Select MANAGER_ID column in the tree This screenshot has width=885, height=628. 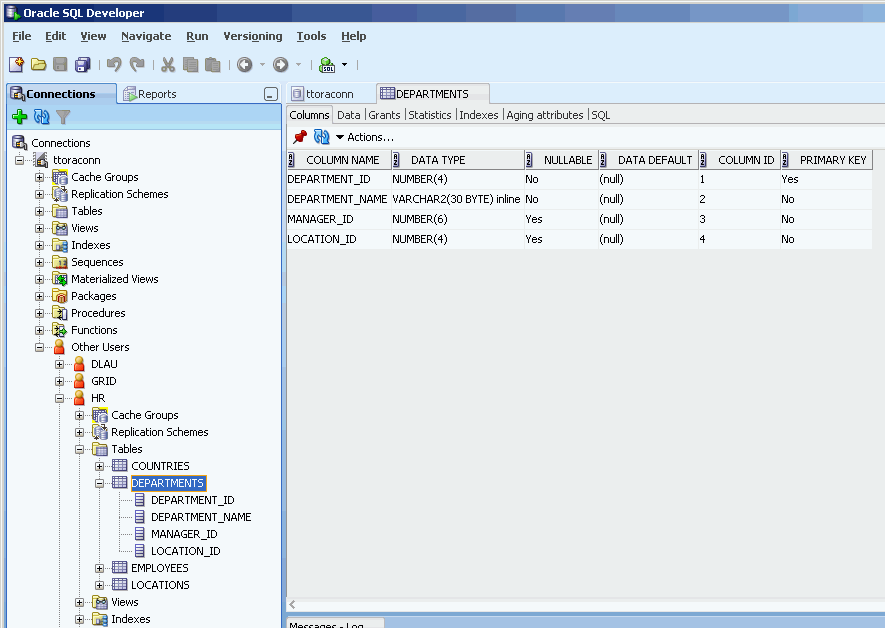click(184, 534)
